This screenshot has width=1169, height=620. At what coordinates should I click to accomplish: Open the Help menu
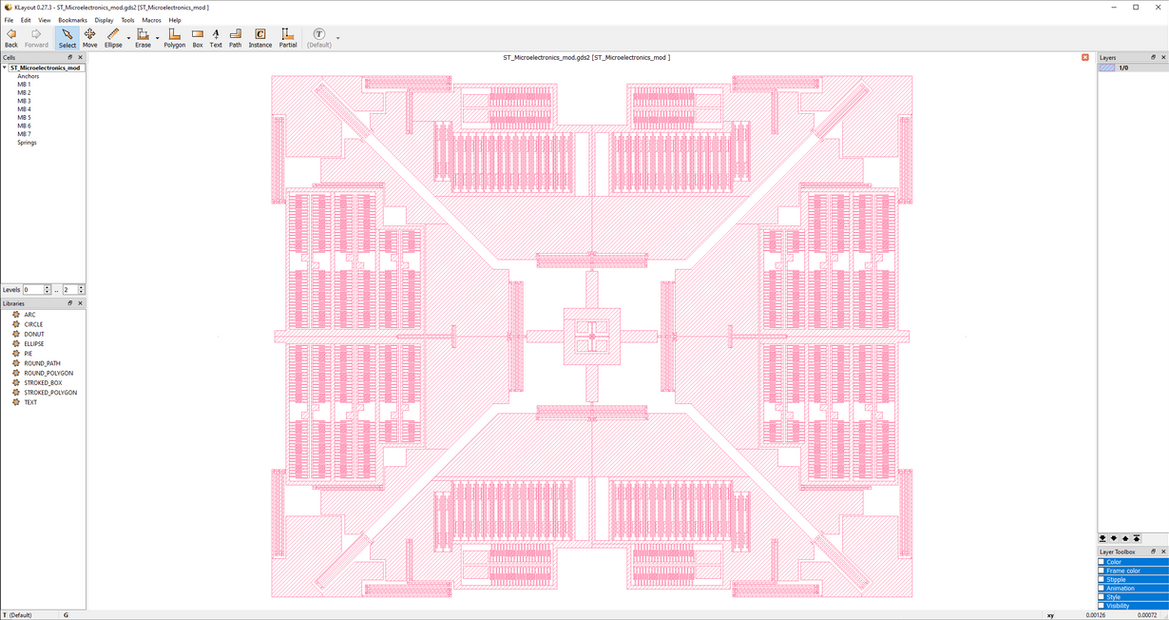[174, 20]
